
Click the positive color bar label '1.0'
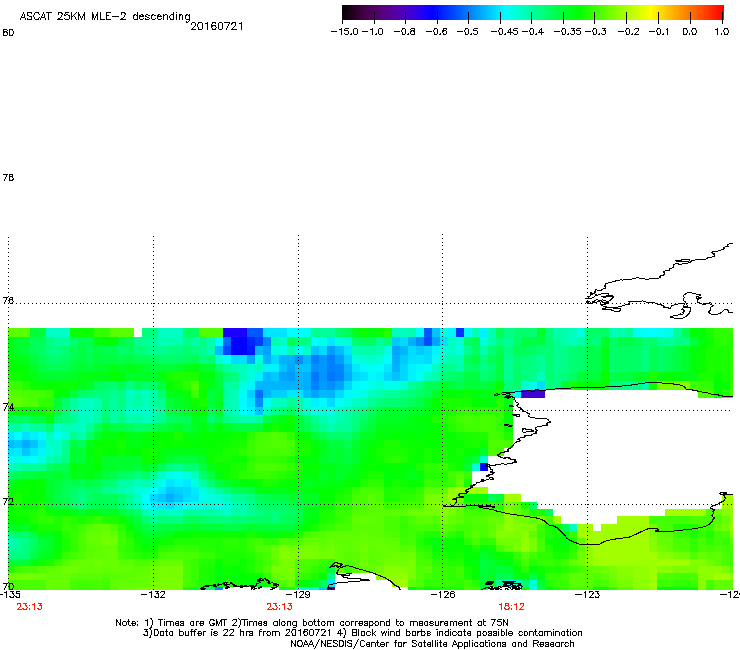[x=722, y=32]
